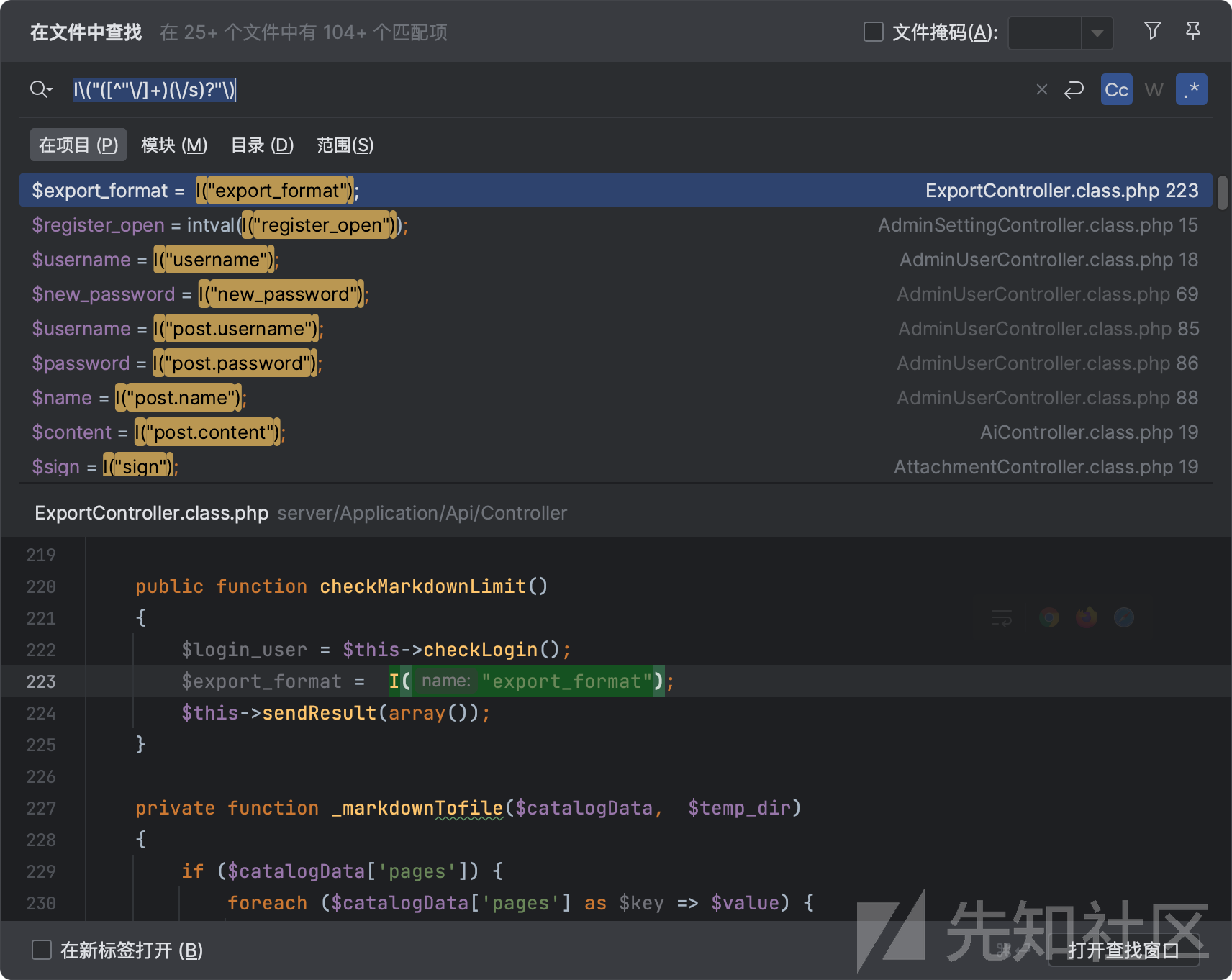Select the $register_open result row
The width and height of the screenshot is (1232, 980).
[615, 224]
